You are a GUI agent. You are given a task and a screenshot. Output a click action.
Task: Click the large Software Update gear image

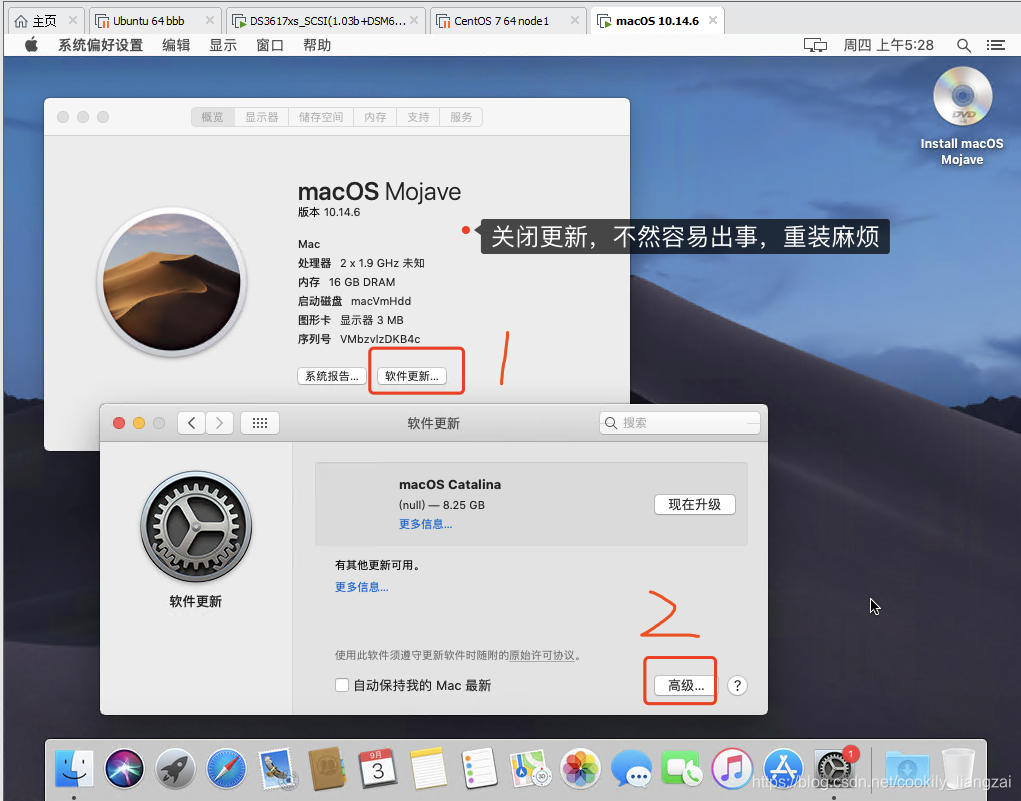196,527
